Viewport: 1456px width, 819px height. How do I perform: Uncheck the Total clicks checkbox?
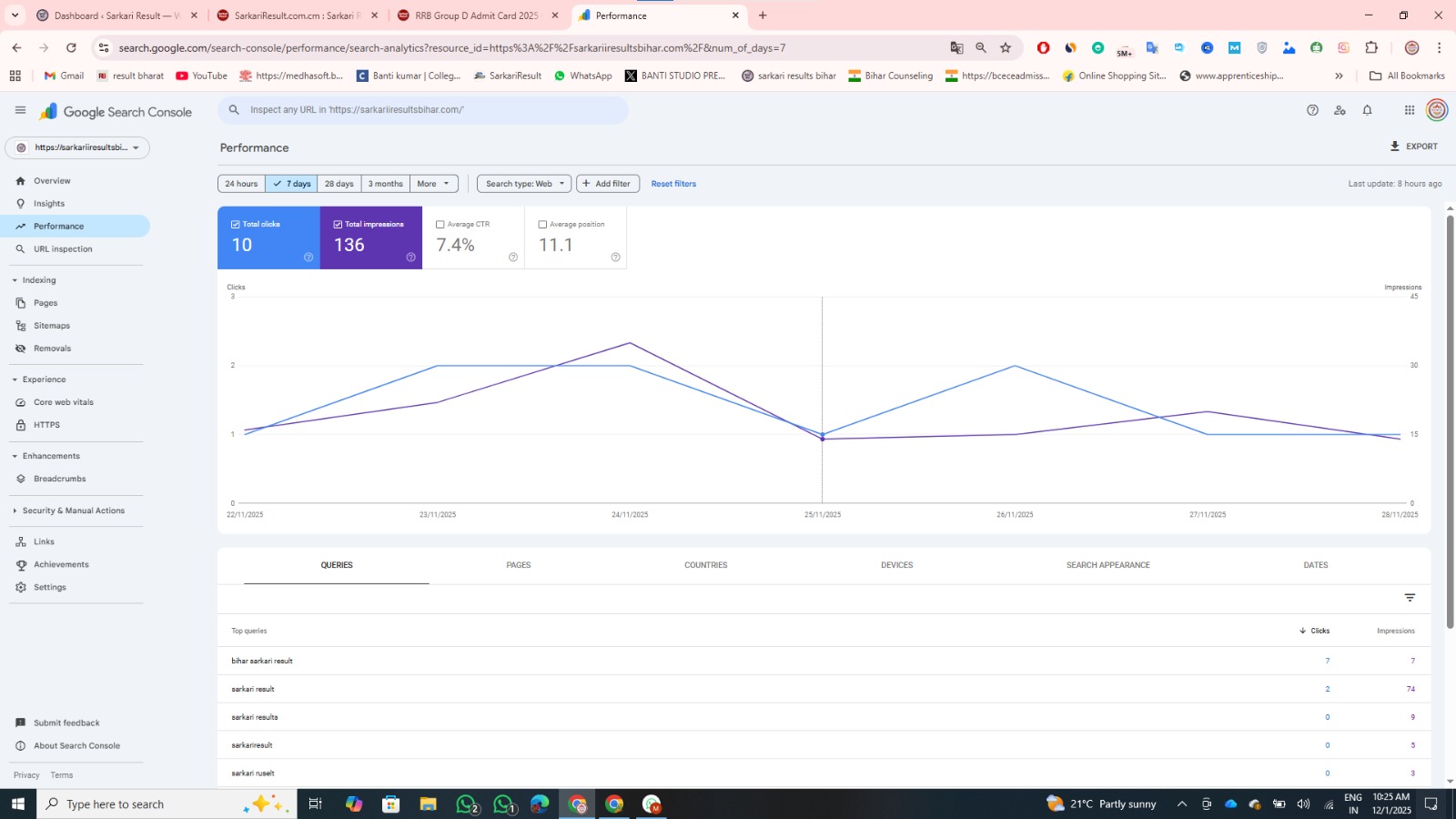pos(236,224)
